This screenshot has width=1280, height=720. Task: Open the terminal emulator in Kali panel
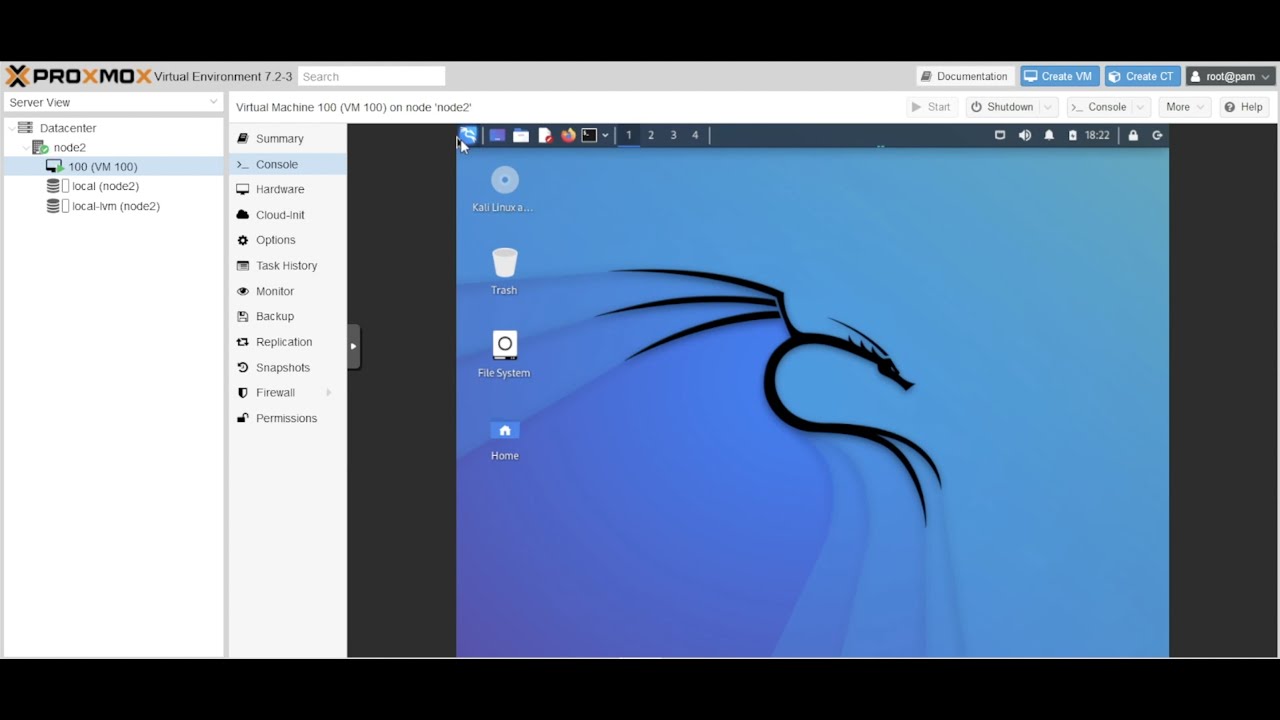click(x=590, y=135)
